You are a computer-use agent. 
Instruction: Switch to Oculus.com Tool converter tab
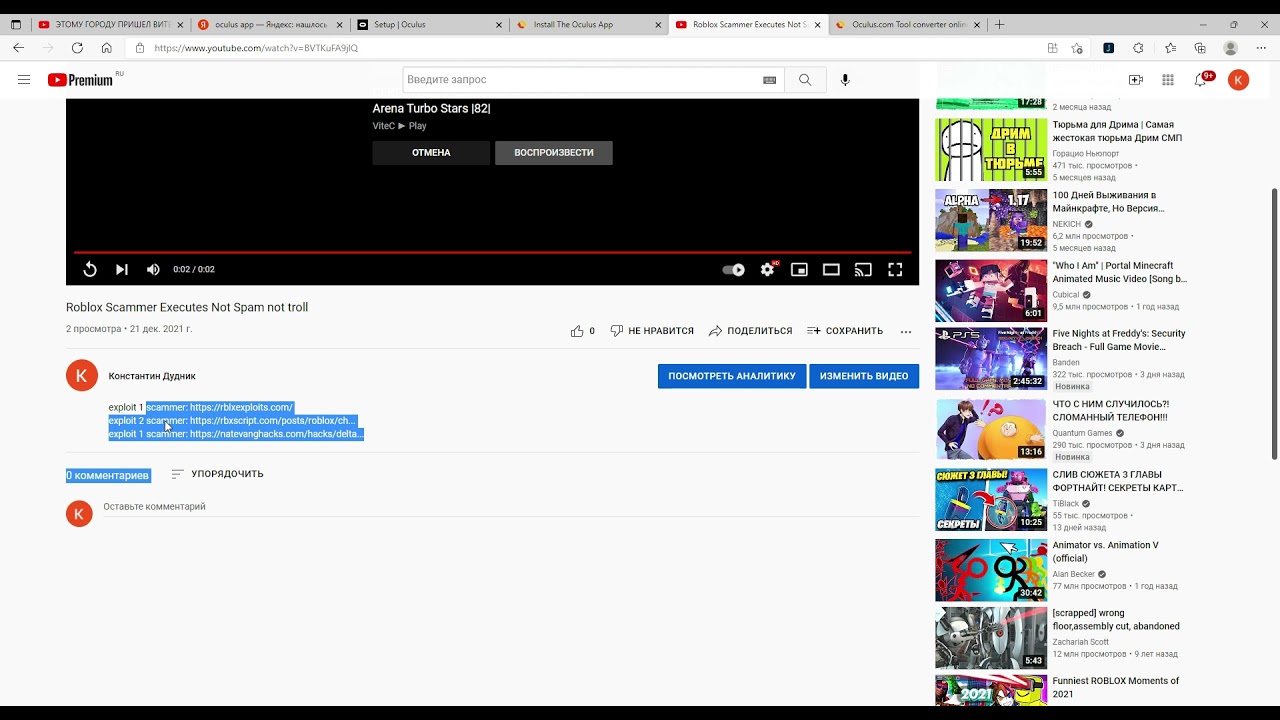tap(908, 25)
